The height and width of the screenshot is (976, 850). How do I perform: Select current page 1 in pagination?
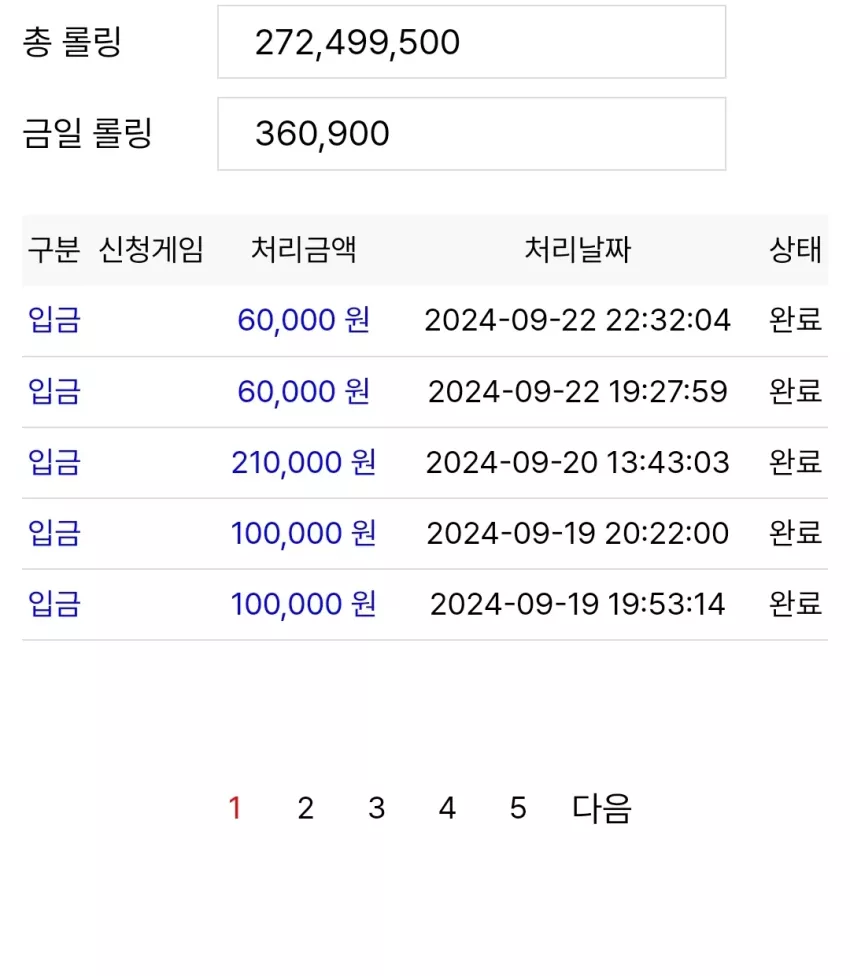[235, 808]
